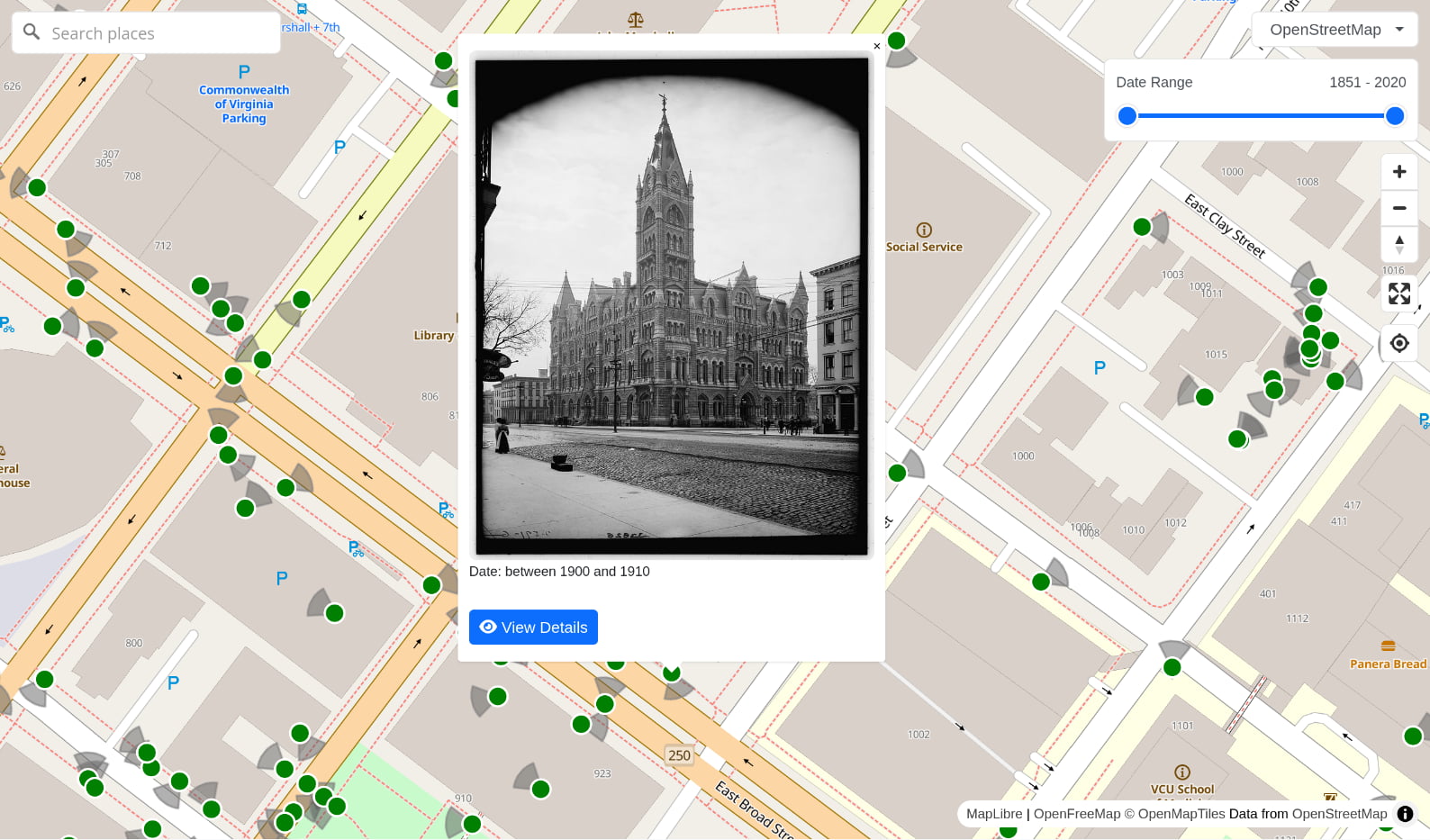The image size is (1430, 840).
Task: Click the Panera Bread restaurant icon
Action: 1388,646
